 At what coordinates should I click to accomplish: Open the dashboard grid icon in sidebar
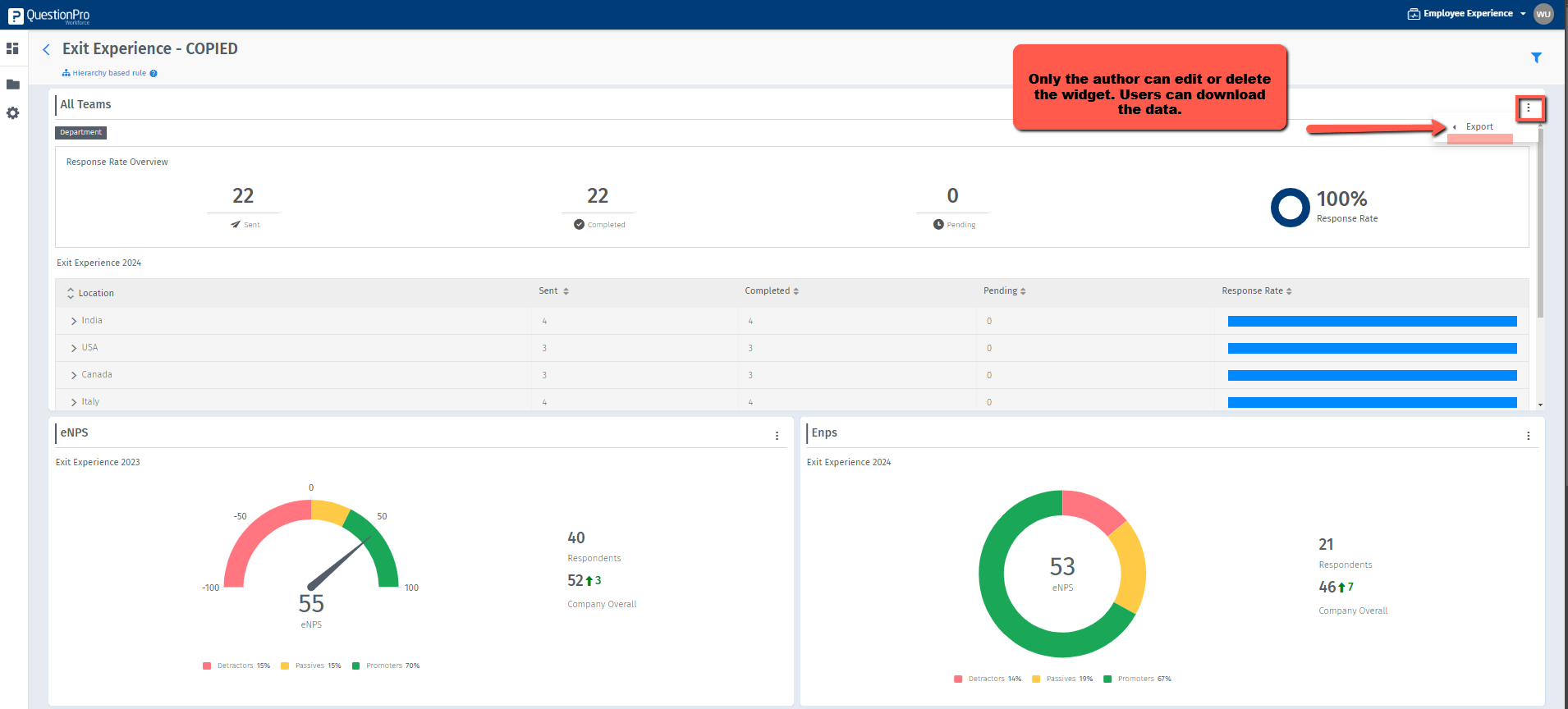point(12,49)
